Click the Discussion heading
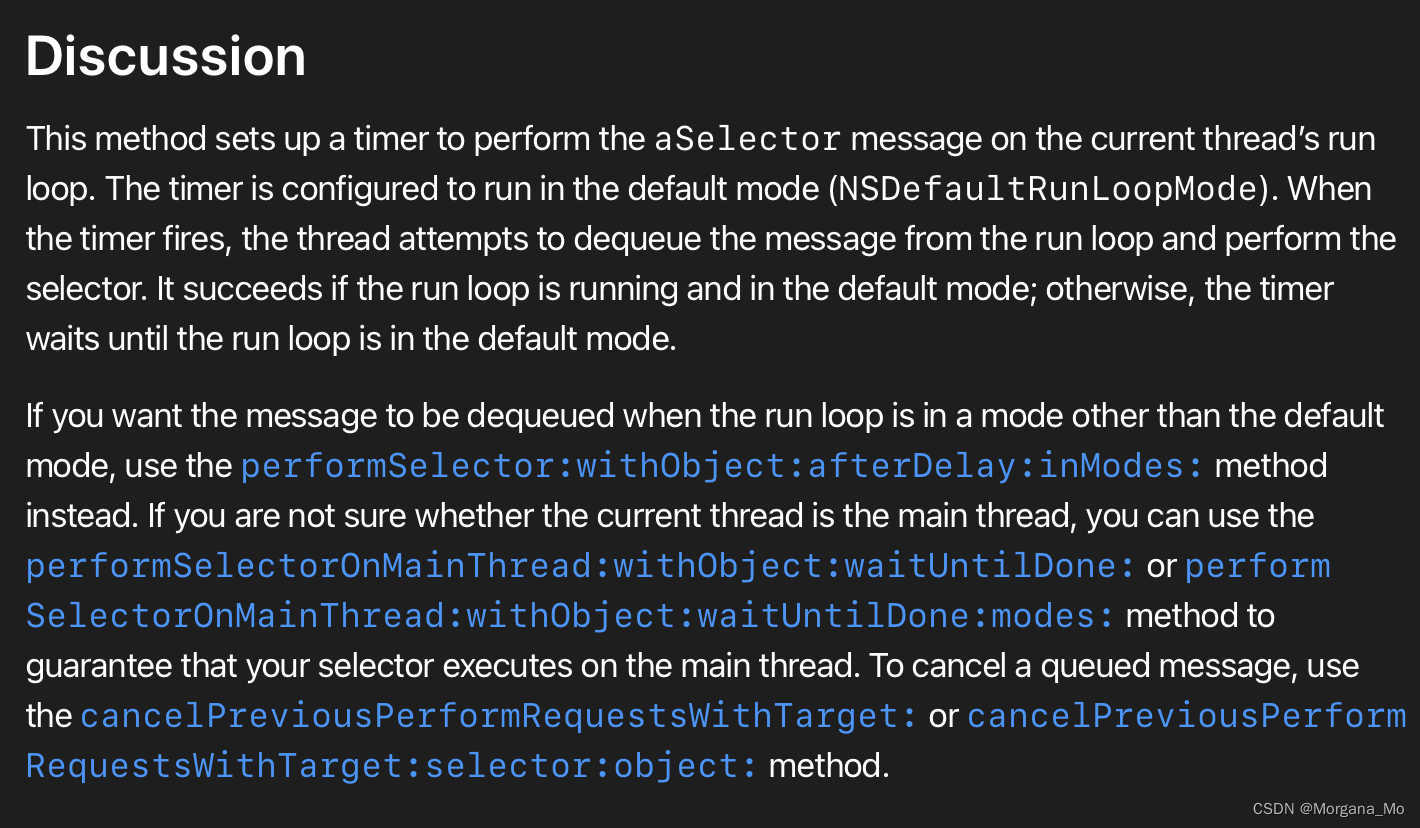 [x=166, y=56]
